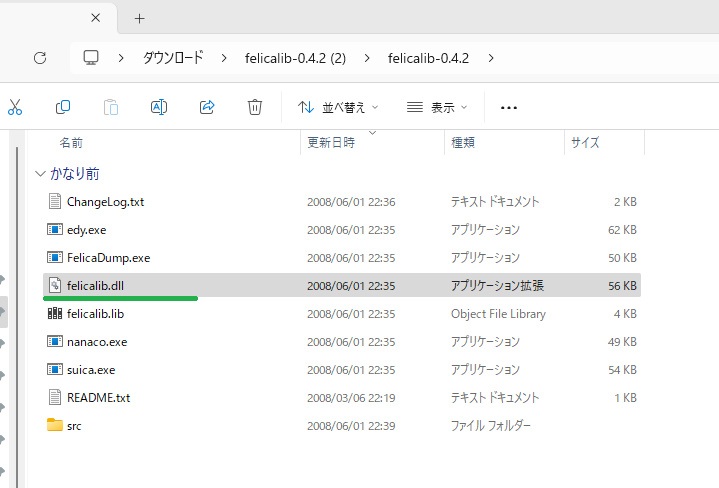The height and width of the screenshot is (488, 719).
Task: Open a new tab with plus button
Action: 139,18
